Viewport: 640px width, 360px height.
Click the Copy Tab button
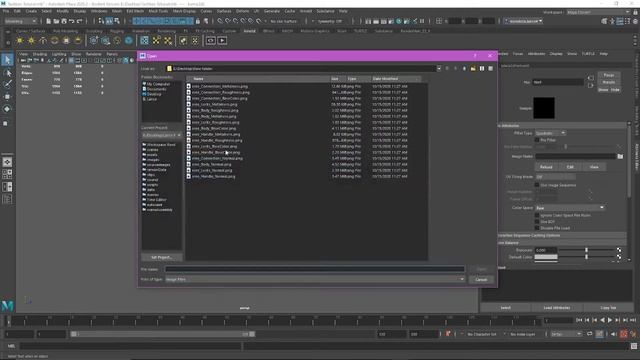click(x=608, y=308)
